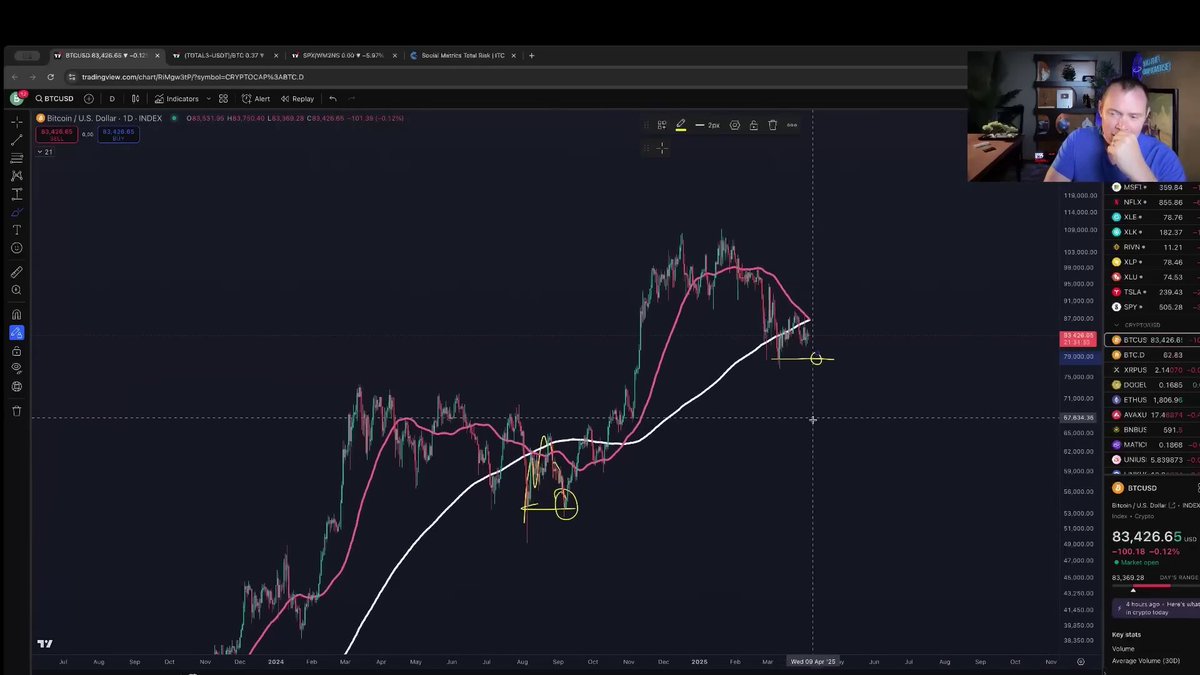The image size is (1200, 675).
Task: Delete the selected drawing in floating toolbar
Action: (x=773, y=125)
